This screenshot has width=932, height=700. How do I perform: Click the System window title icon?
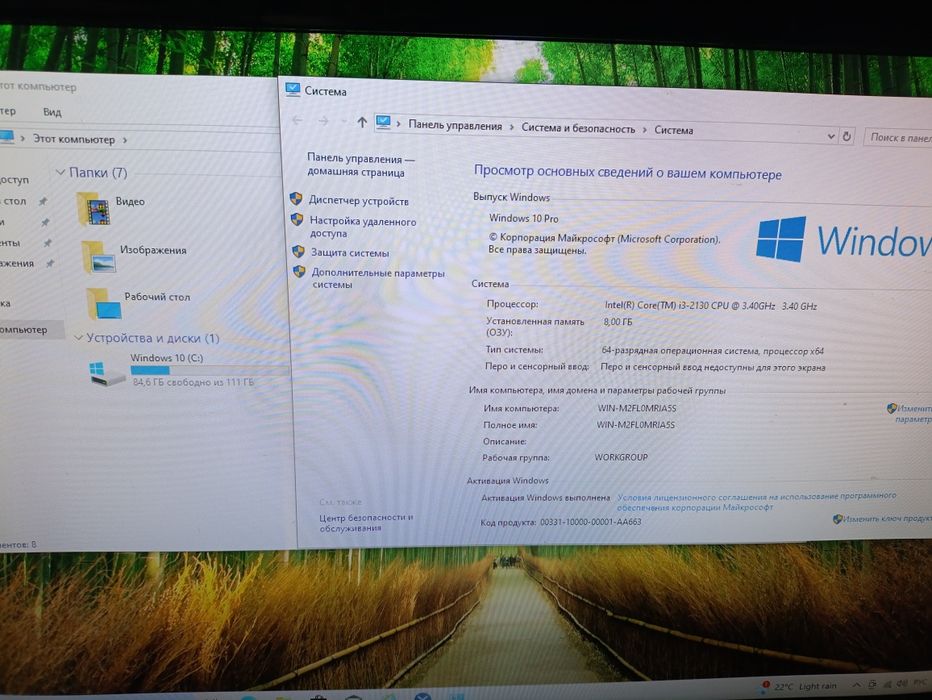pos(292,89)
